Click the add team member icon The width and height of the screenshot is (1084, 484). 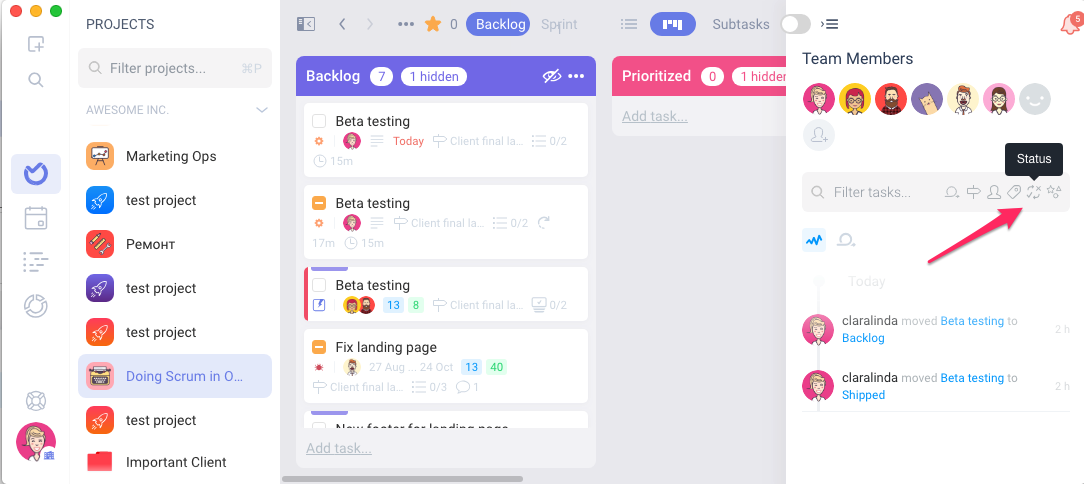click(x=819, y=135)
